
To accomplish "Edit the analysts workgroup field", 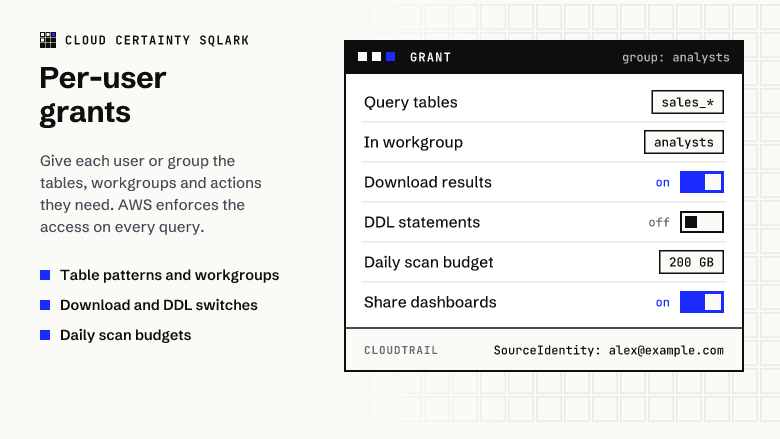I will 683,142.
